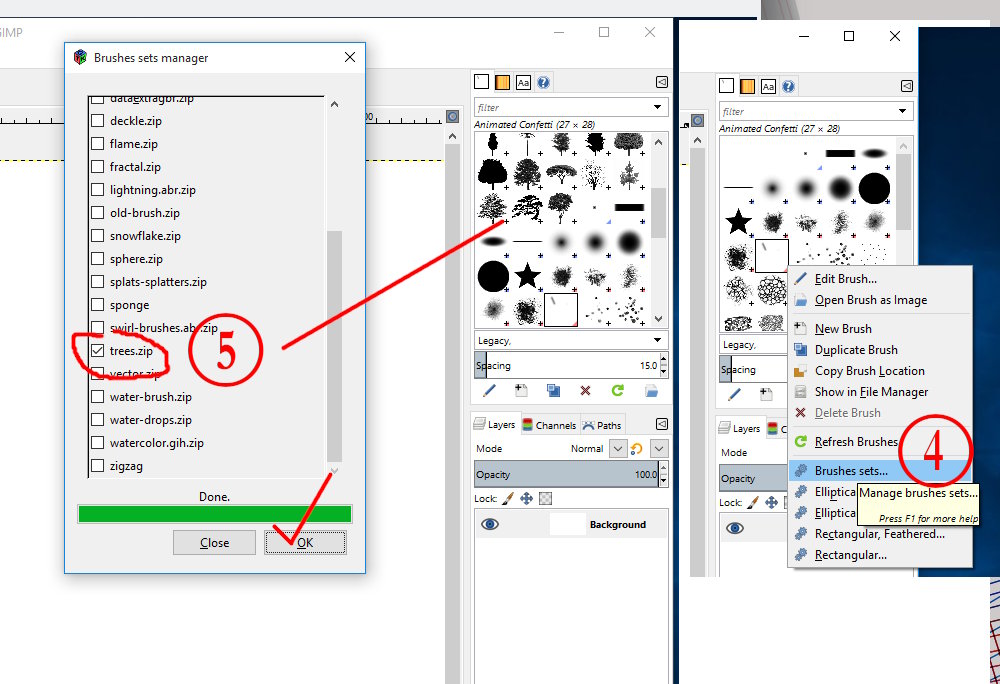Click the new brush icon, left brushes panel
1000x684 pixels.
pos(521,391)
